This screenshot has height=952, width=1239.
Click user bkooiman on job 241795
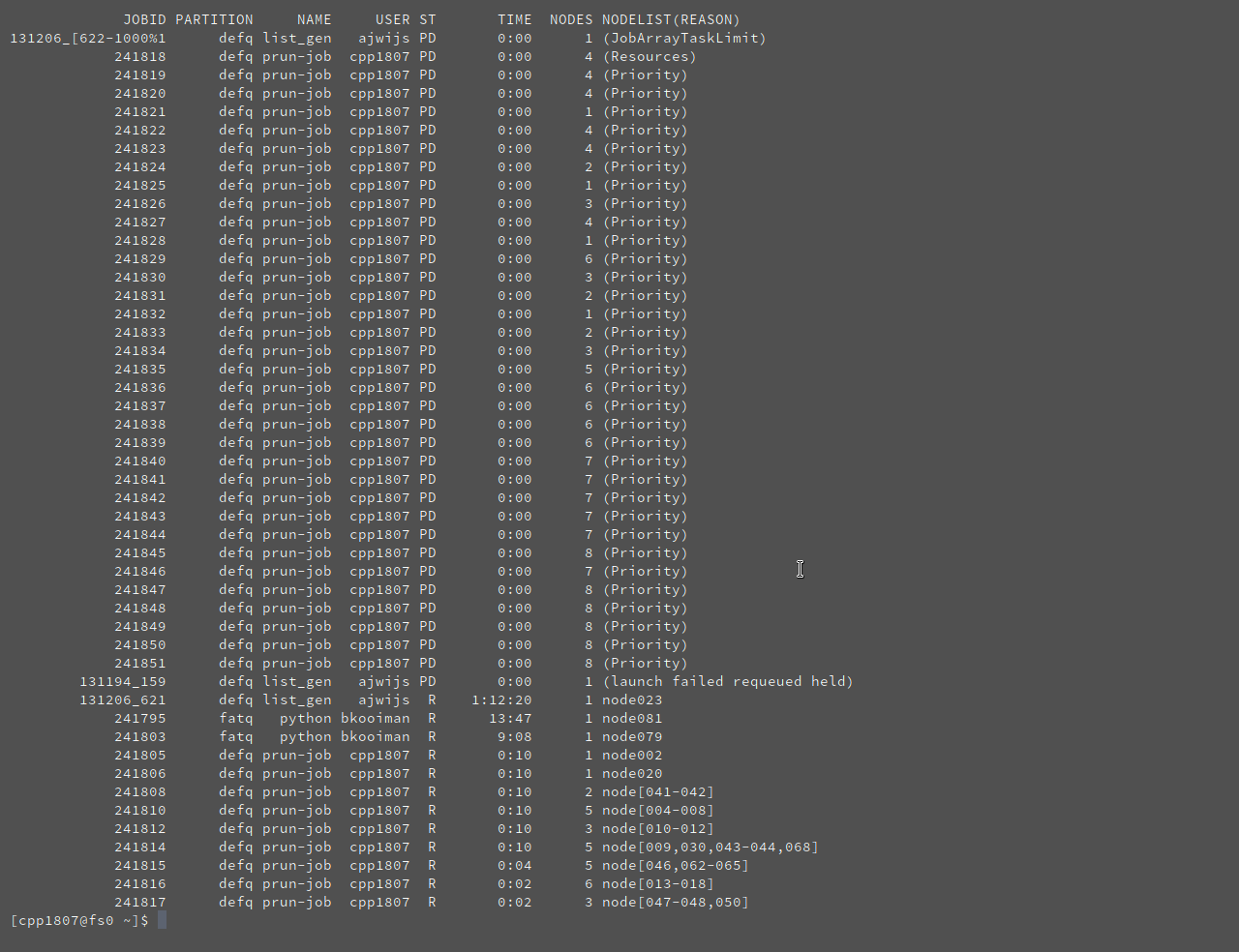(375, 718)
